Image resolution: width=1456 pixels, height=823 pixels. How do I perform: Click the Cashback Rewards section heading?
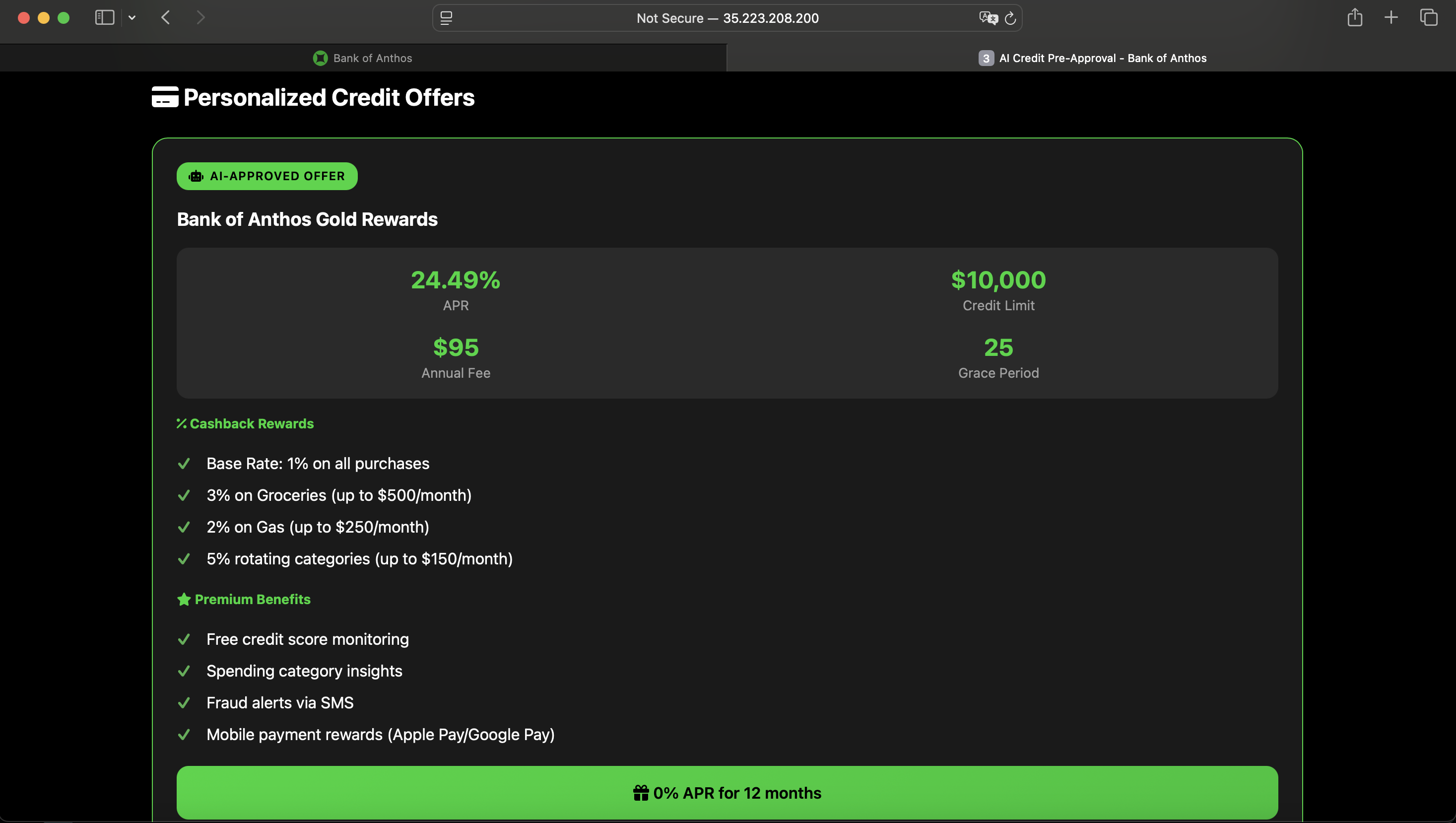pyautogui.click(x=245, y=424)
